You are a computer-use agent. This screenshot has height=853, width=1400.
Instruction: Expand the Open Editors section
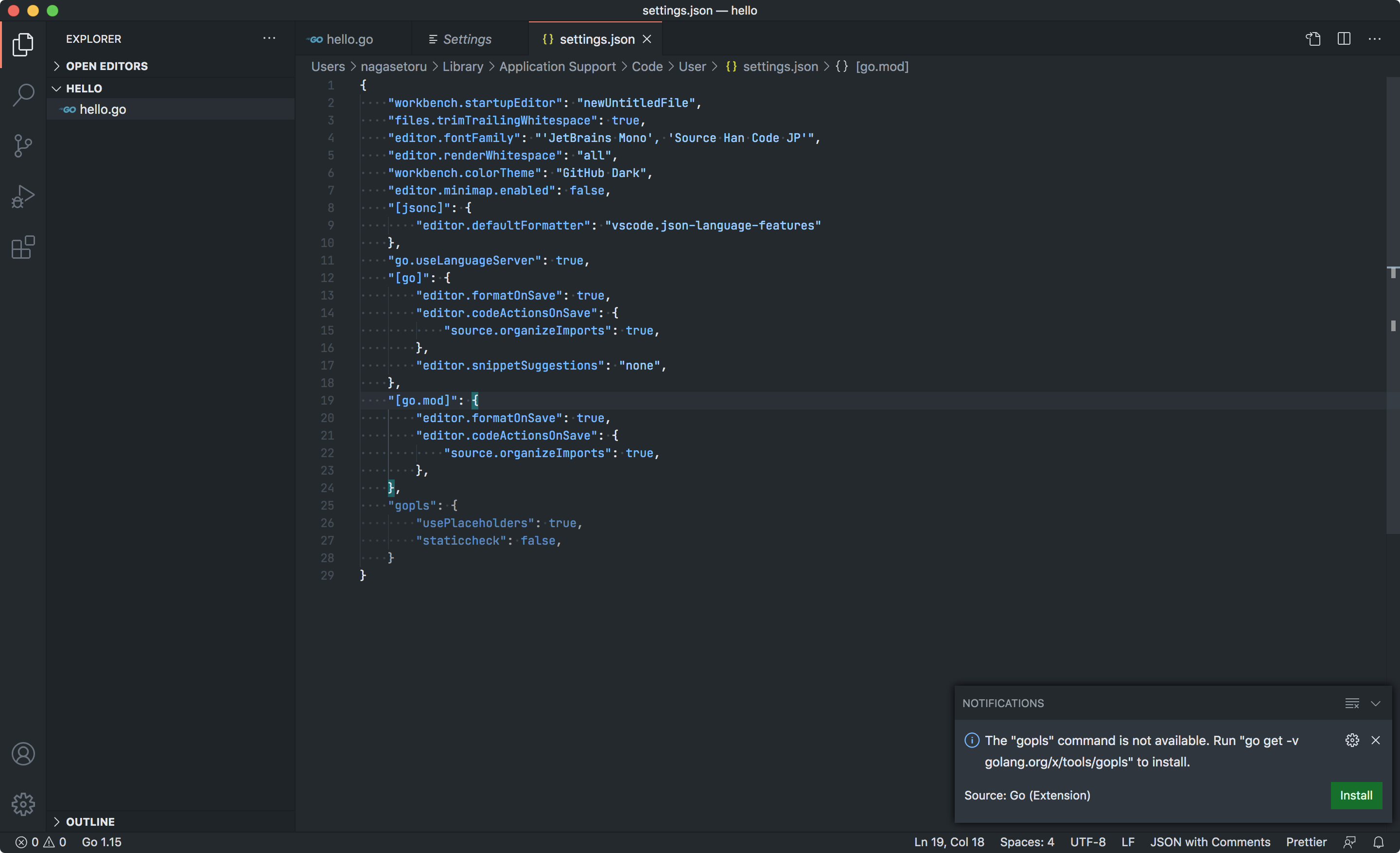[106, 66]
